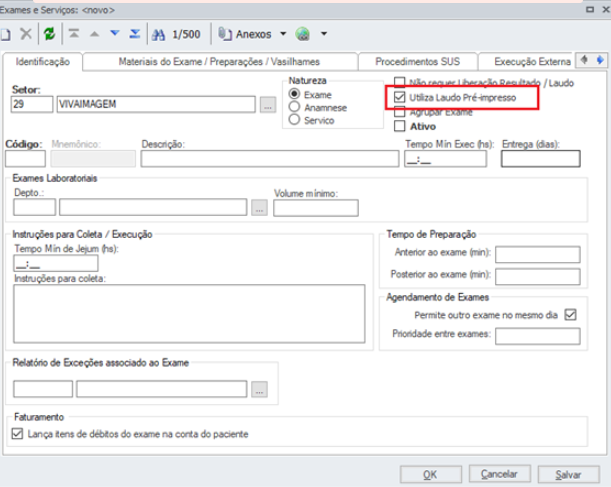Open Depto lookup ellipsis button
611x487 pixels.
259,208
